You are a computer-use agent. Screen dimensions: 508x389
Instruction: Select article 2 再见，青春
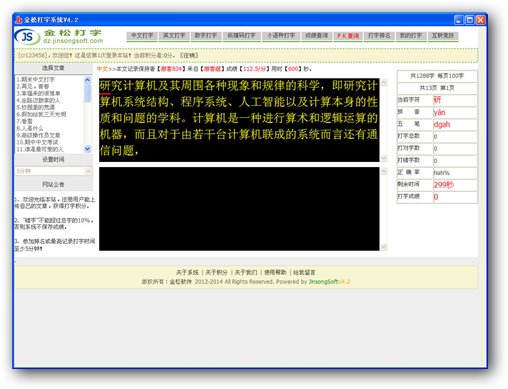click(x=33, y=86)
